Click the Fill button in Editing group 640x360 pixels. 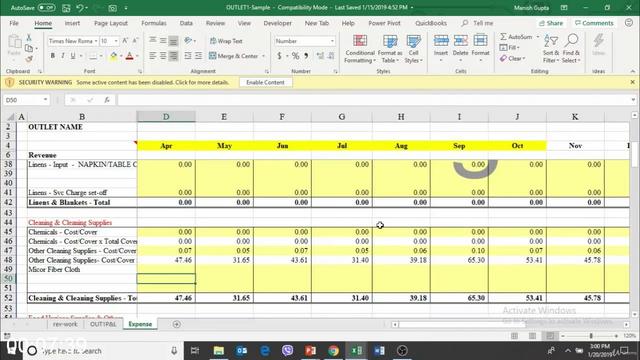509,48
